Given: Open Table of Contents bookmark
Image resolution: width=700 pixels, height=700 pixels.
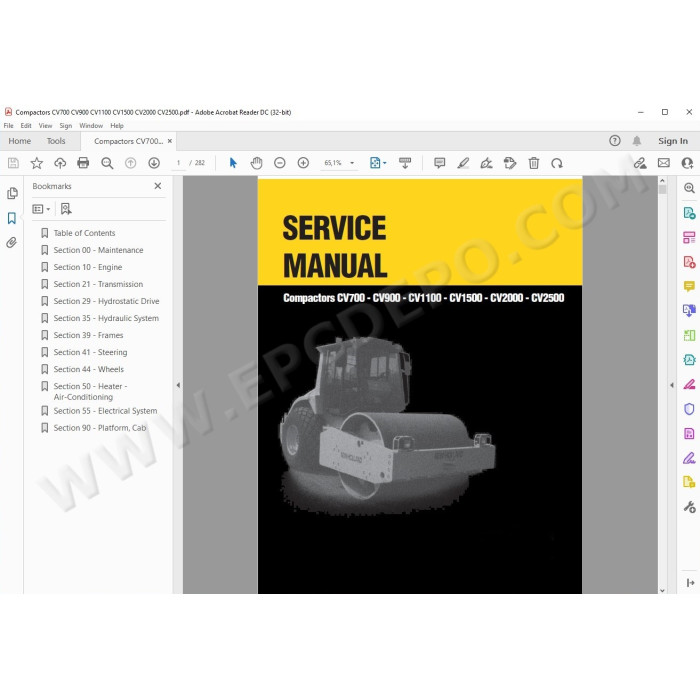Looking at the screenshot, I should tap(84, 233).
